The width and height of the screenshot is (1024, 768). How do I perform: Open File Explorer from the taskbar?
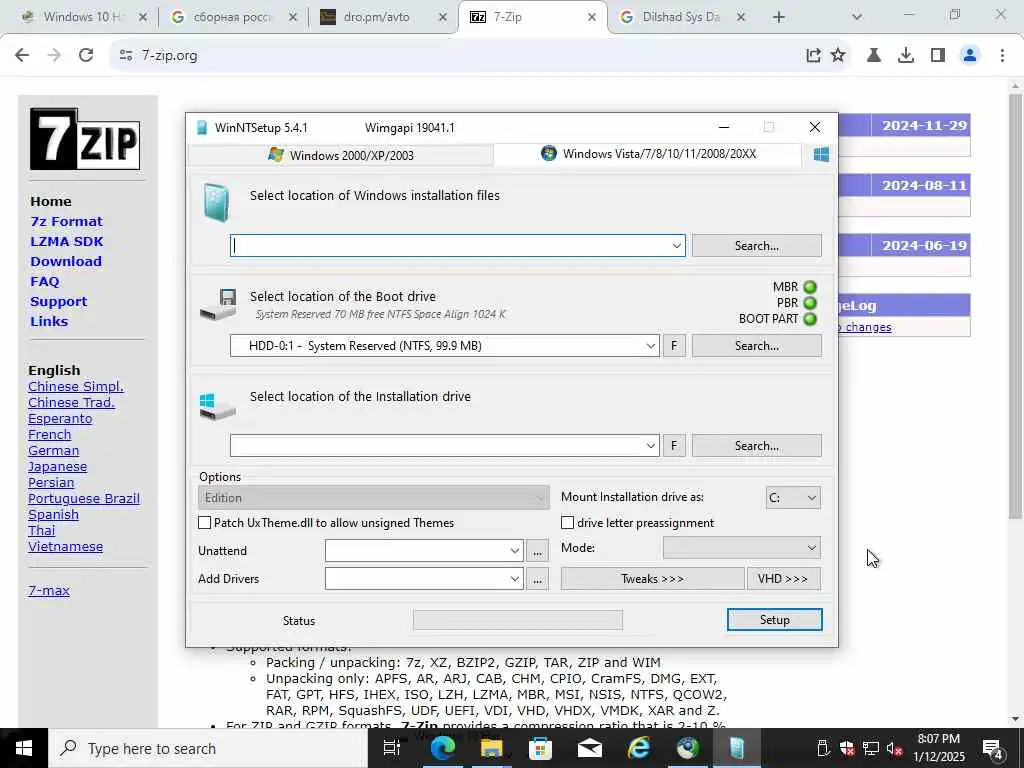click(x=491, y=748)
